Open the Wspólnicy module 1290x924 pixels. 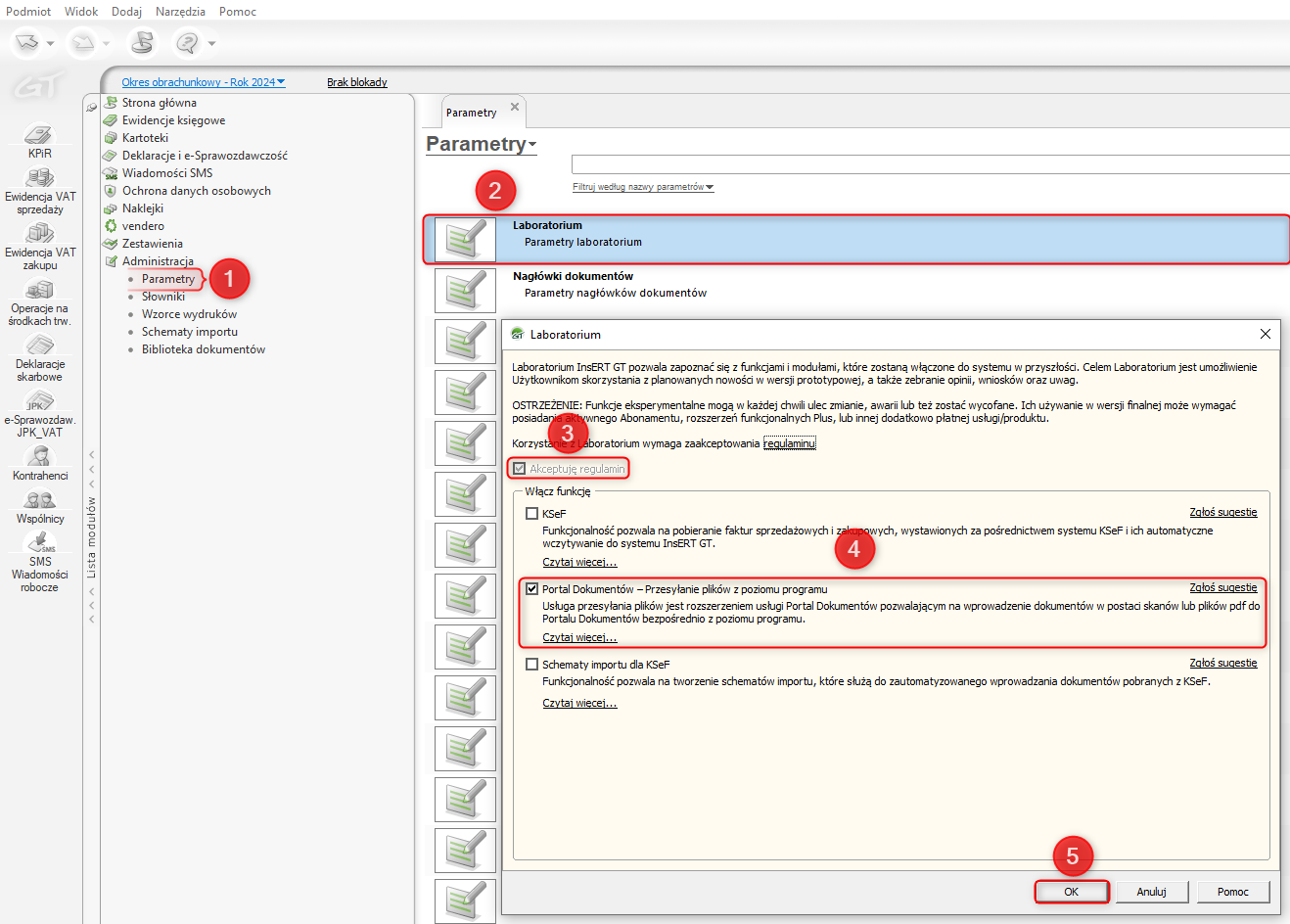(40, 507)
